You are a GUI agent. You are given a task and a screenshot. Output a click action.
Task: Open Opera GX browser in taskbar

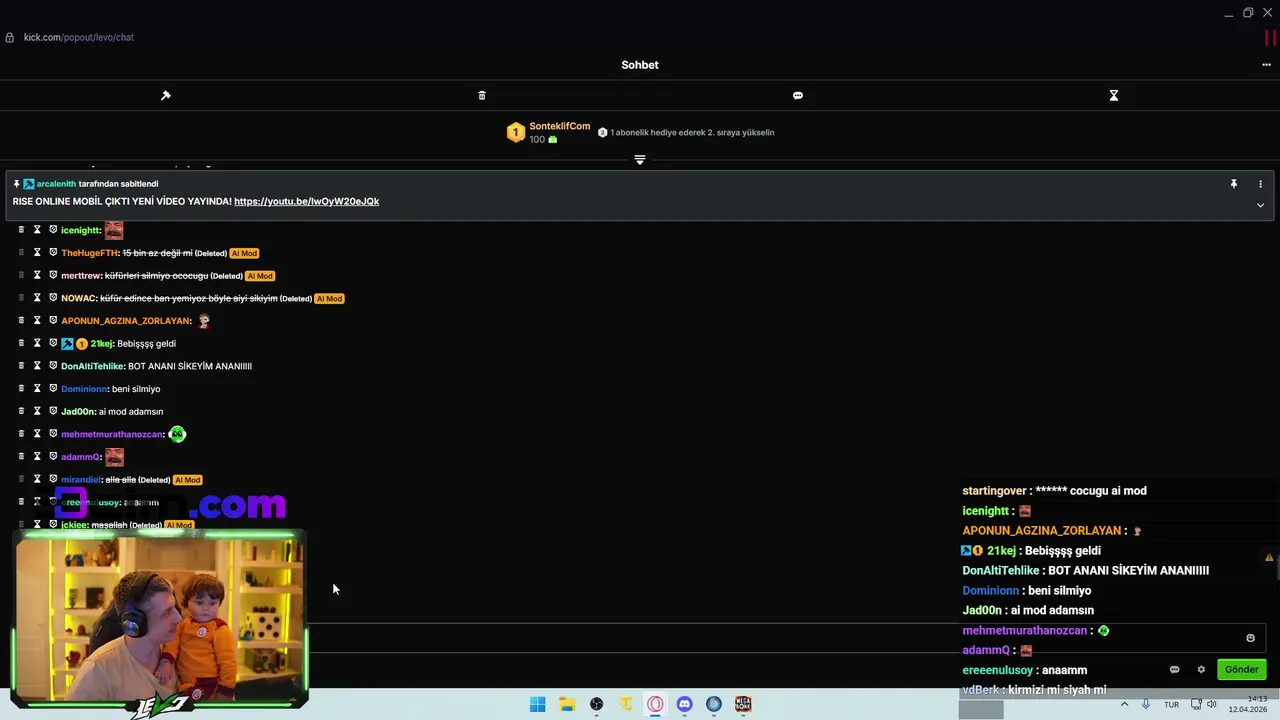tap(655, 704)
